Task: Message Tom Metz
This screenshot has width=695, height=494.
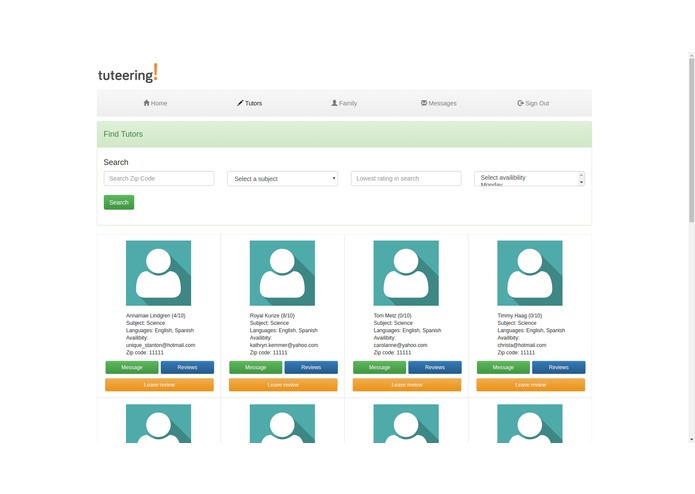Action: click(379, 367)
